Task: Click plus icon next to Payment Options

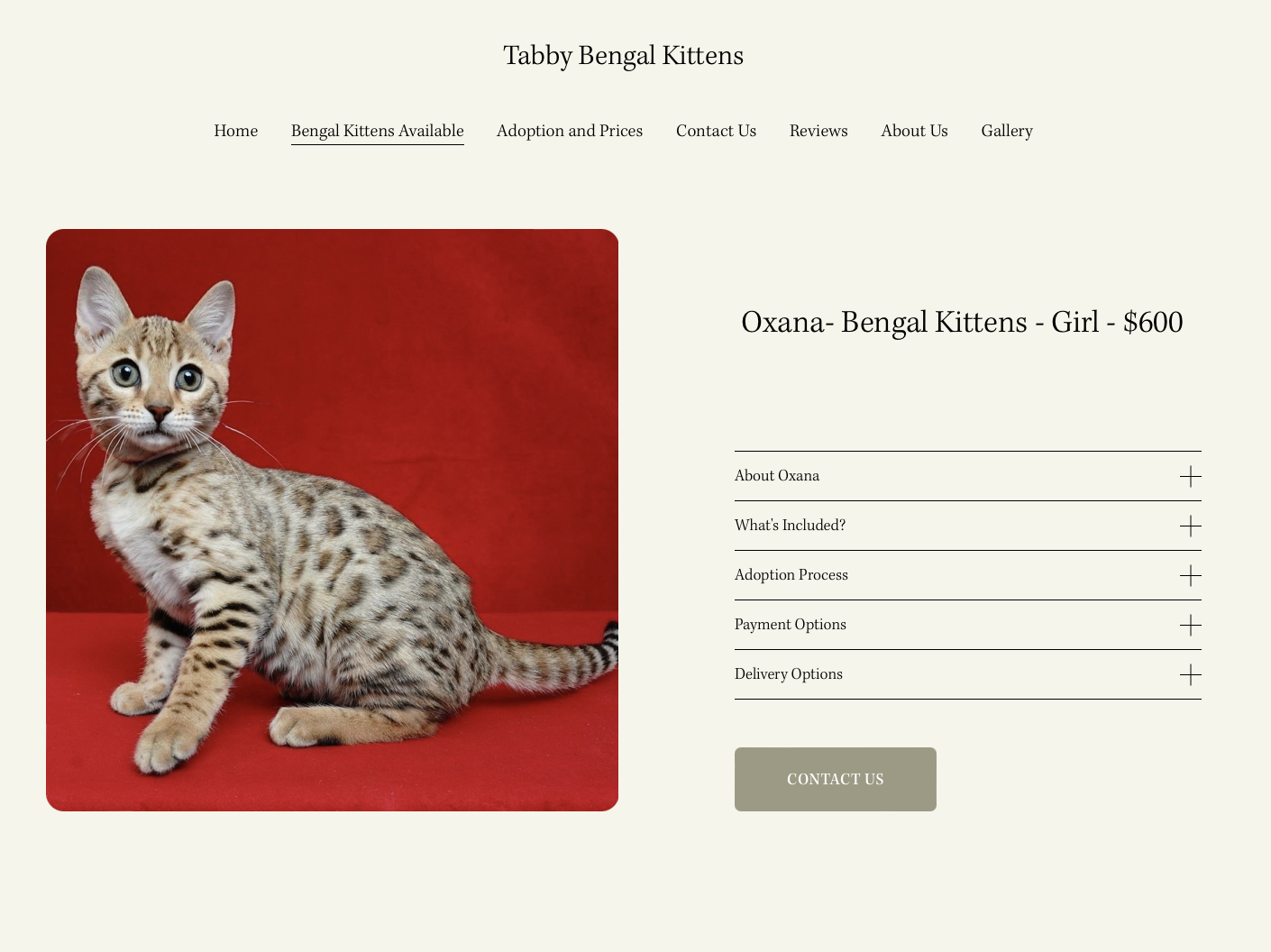Action: [1190, 625]
